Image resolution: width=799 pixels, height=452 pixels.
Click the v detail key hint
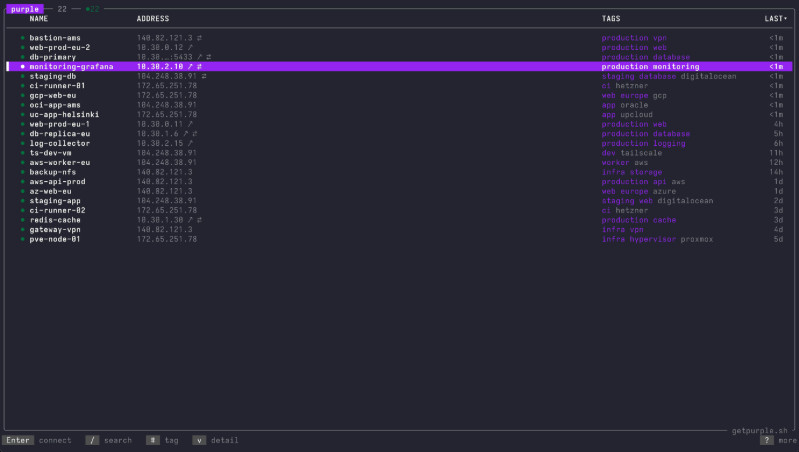(216, 440)
